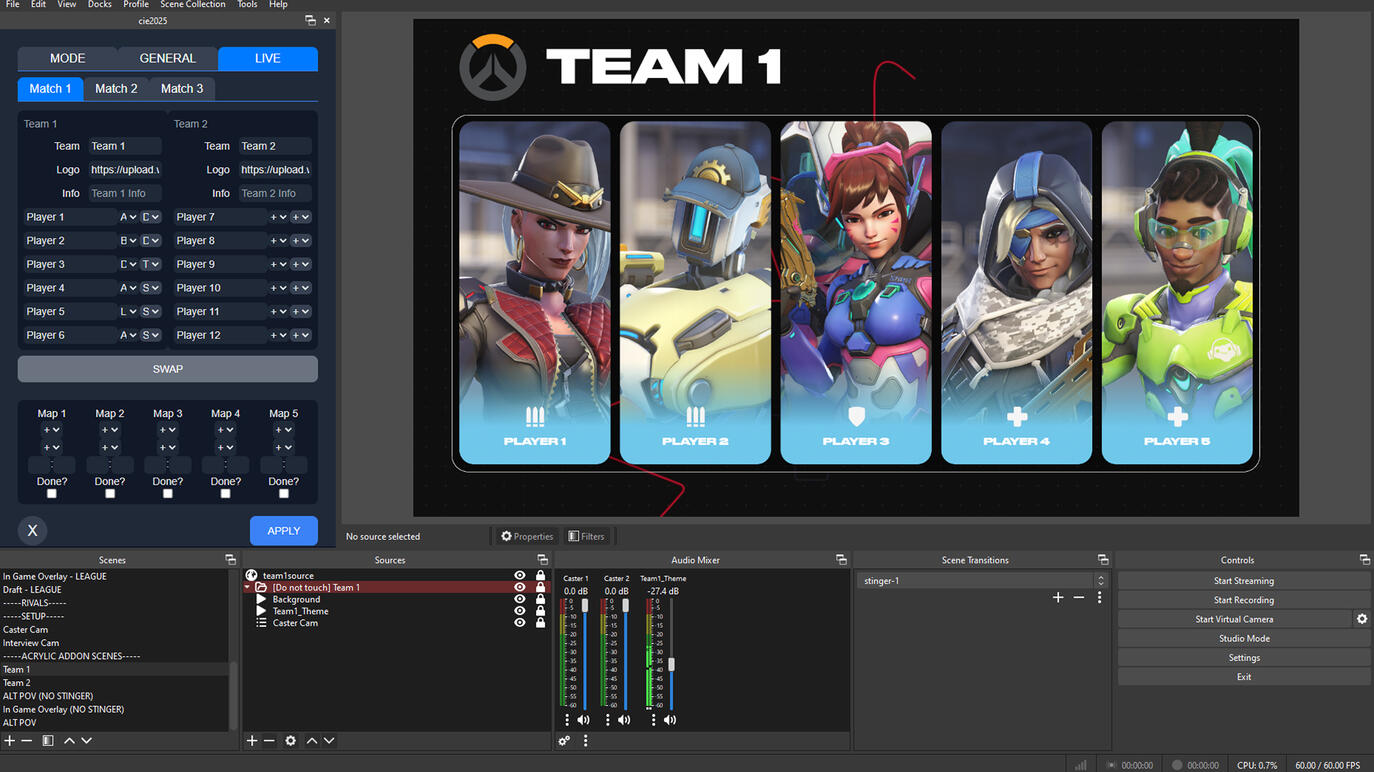Screen dimensions: 1374x772
Task: Hide the team1source source eye toggle
Action: [x=519, y=576]
